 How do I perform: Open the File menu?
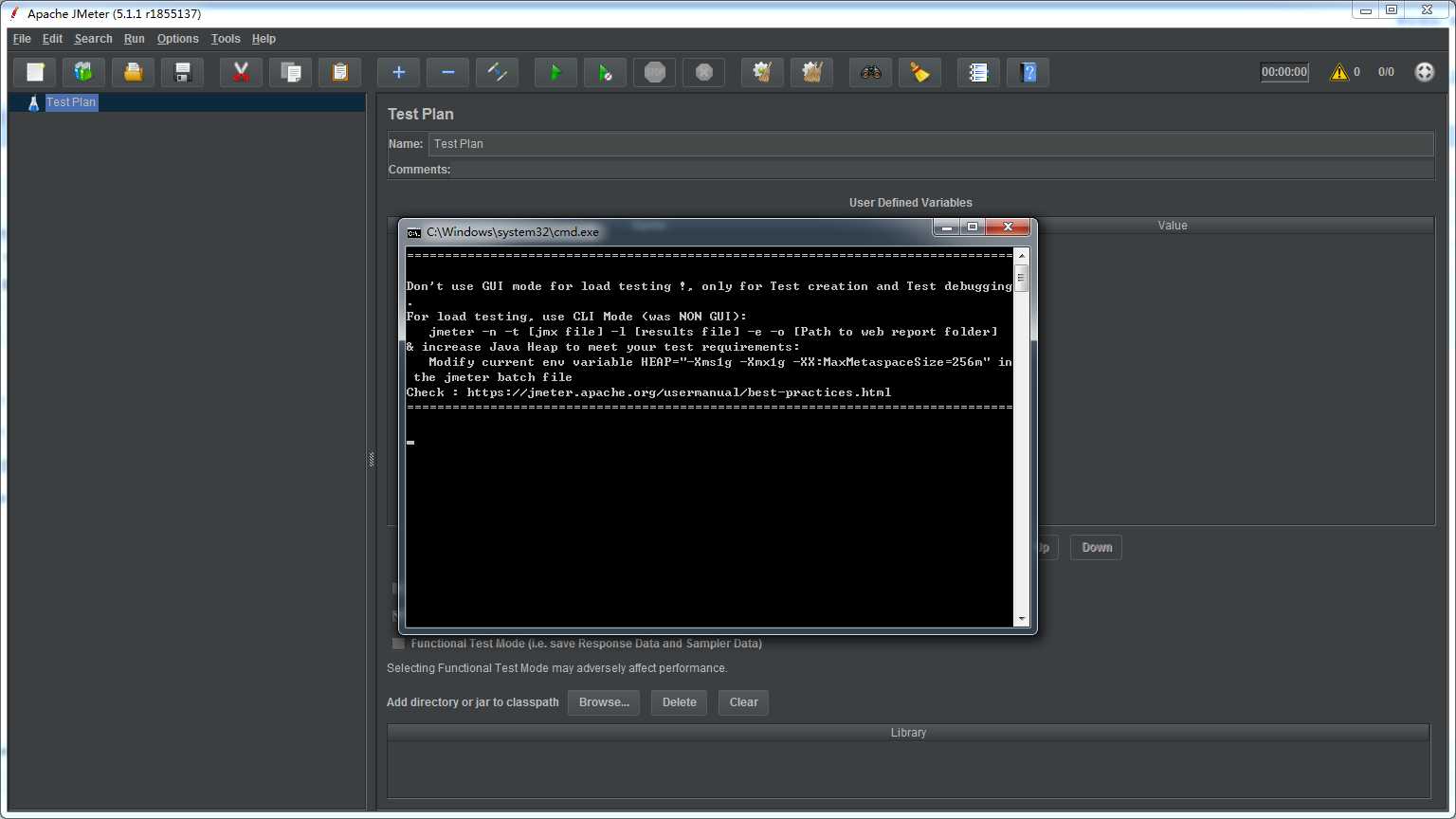point(22,39)
